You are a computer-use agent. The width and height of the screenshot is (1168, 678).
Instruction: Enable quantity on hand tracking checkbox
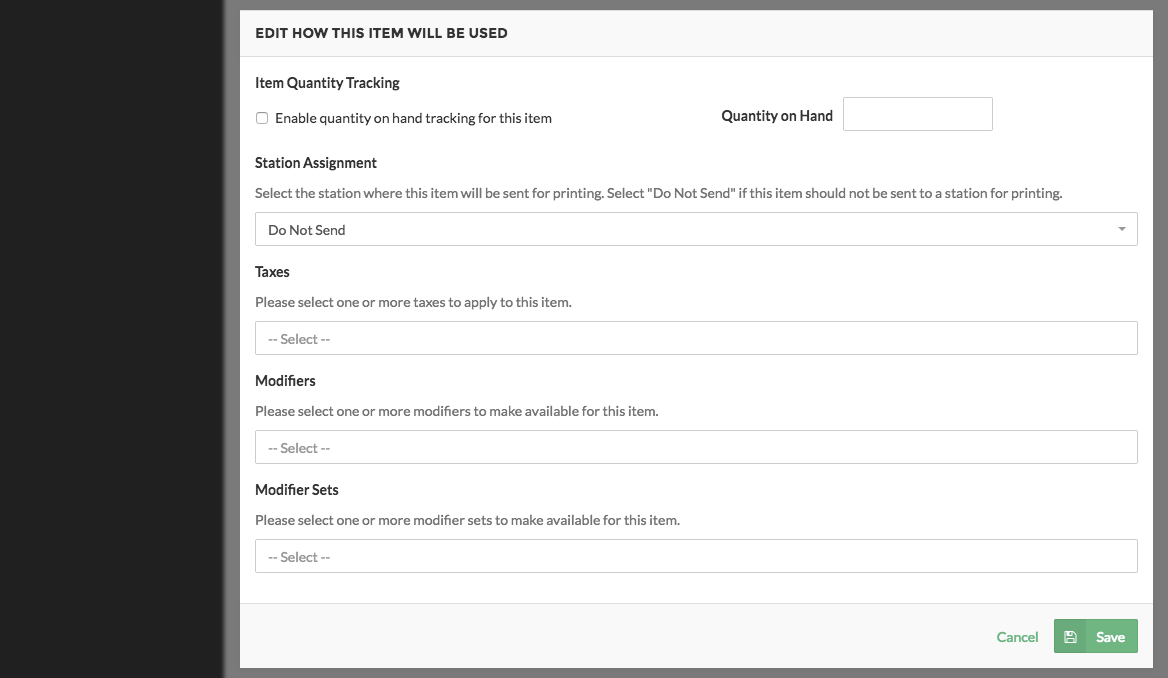[x=261, y=118]
